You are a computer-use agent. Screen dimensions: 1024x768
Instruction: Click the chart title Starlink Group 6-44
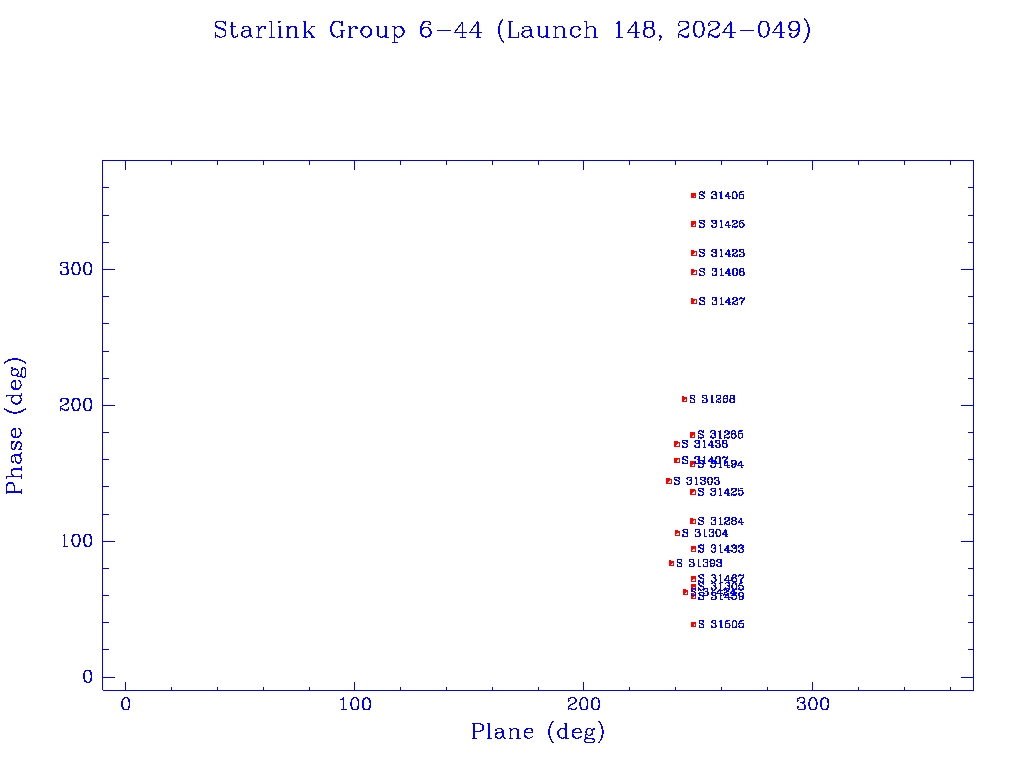512,30
